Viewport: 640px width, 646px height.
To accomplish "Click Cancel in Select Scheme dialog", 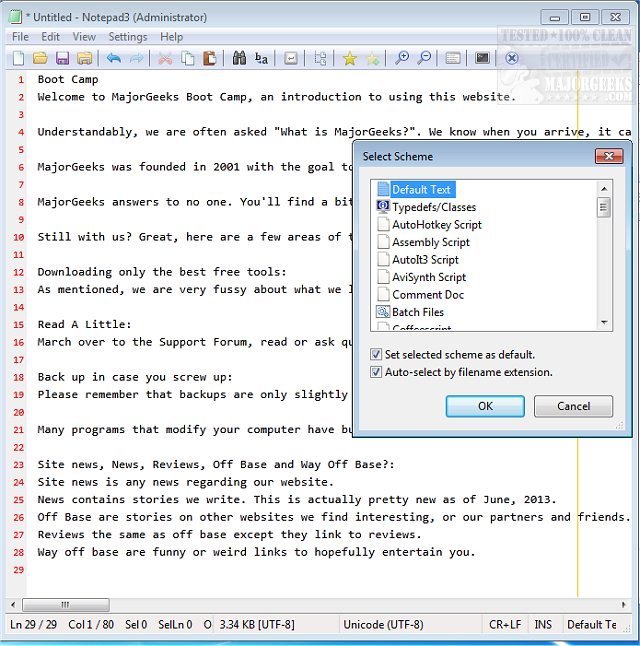I will (573, 406).
